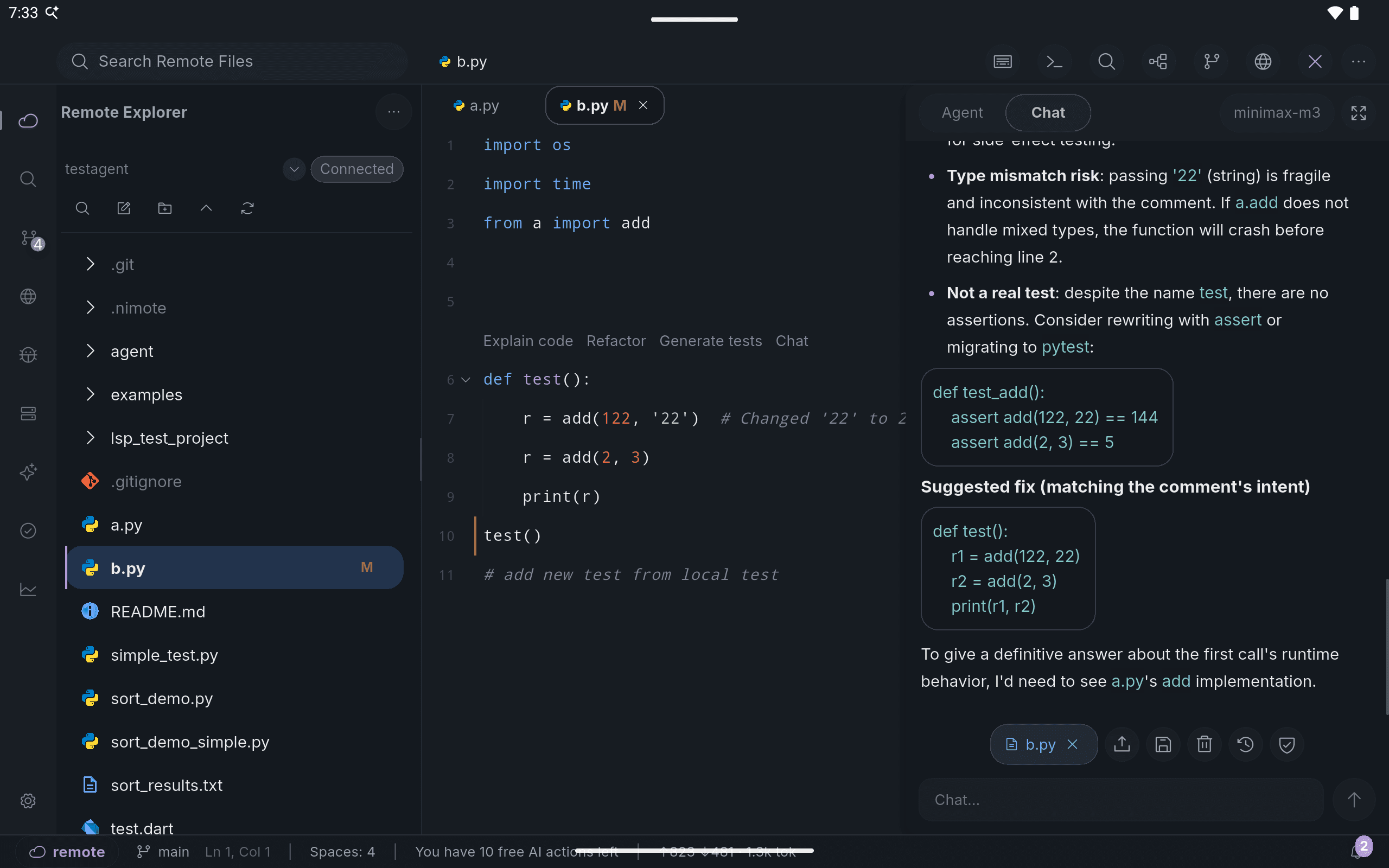
Task: Select the cloud remote icon in sidebar
Action: click(x=28, y=120)
